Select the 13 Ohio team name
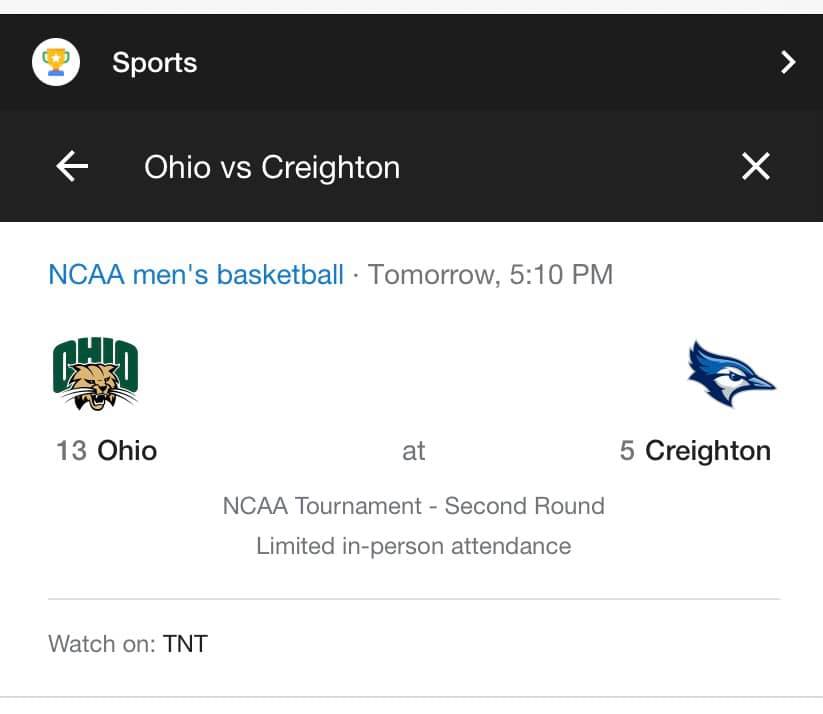The image size is (823, 714). [x=107, y=450]
